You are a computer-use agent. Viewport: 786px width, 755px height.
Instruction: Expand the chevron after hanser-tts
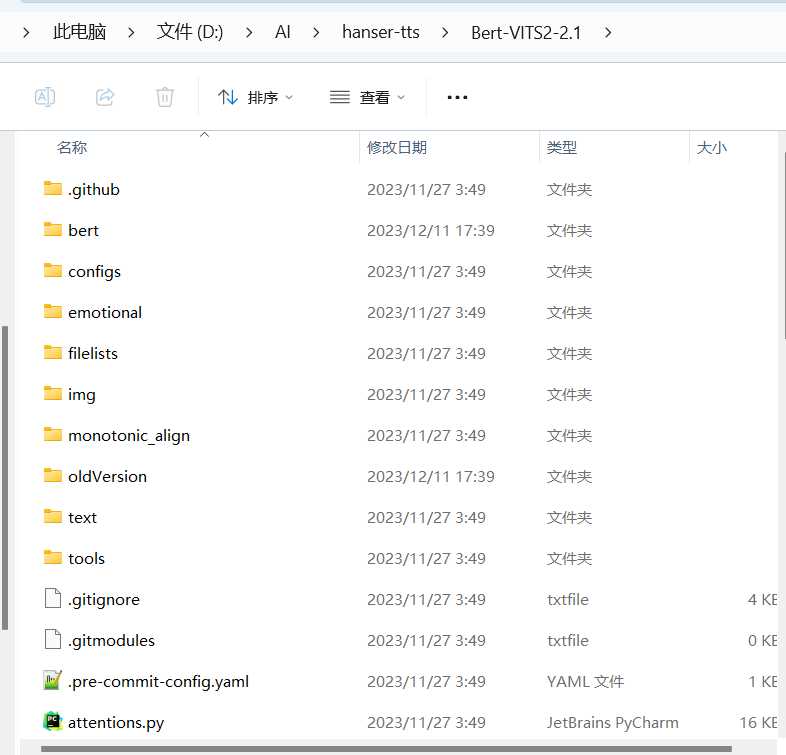click(x=445, y=33)
